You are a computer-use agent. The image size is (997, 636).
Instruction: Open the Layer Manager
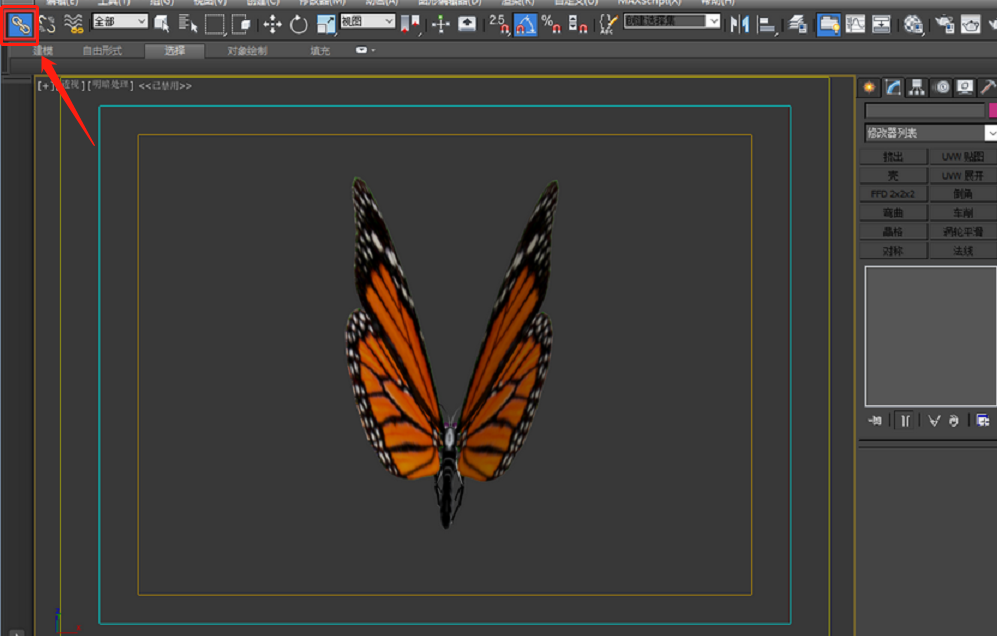click(x=797, y=25)
